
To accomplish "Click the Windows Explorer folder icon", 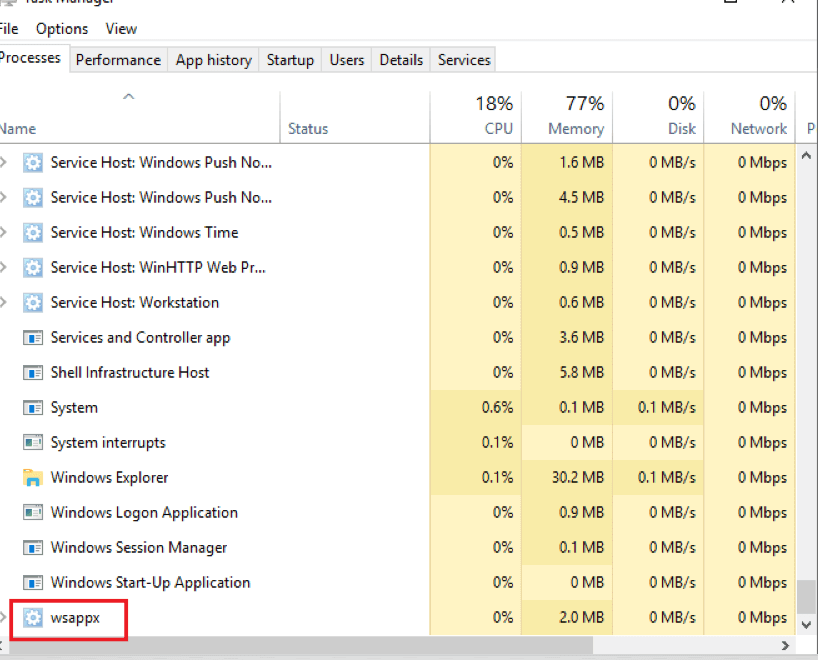I will [33, 477].
